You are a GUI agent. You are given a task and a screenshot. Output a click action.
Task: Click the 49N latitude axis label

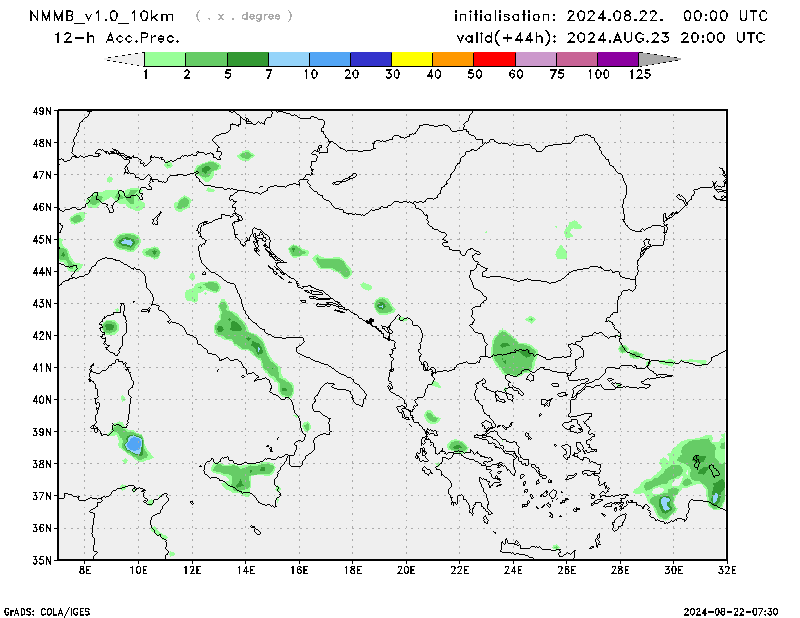pos(41,111)
